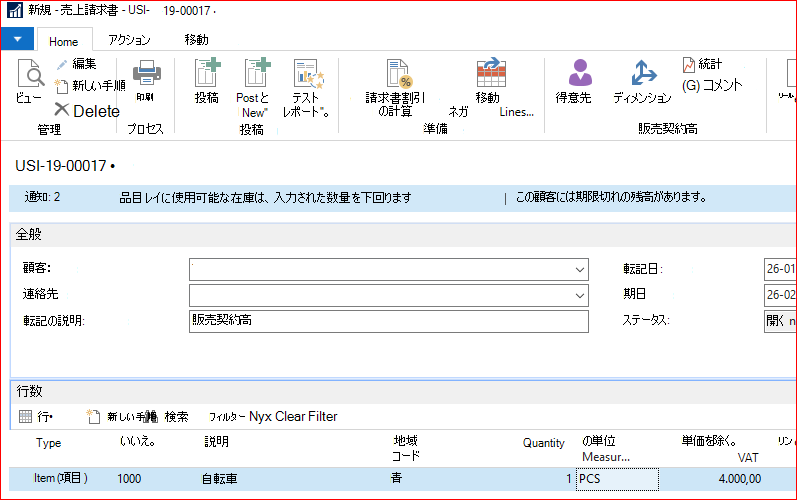Choose the Post と New icon

257,73
